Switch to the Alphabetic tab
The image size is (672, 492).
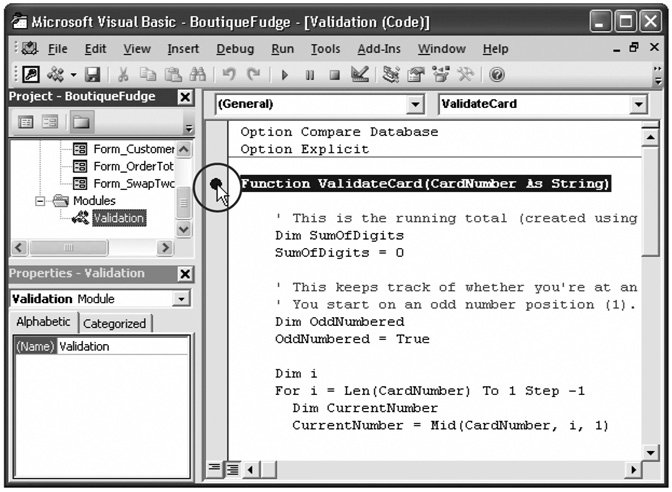(43, 322)
